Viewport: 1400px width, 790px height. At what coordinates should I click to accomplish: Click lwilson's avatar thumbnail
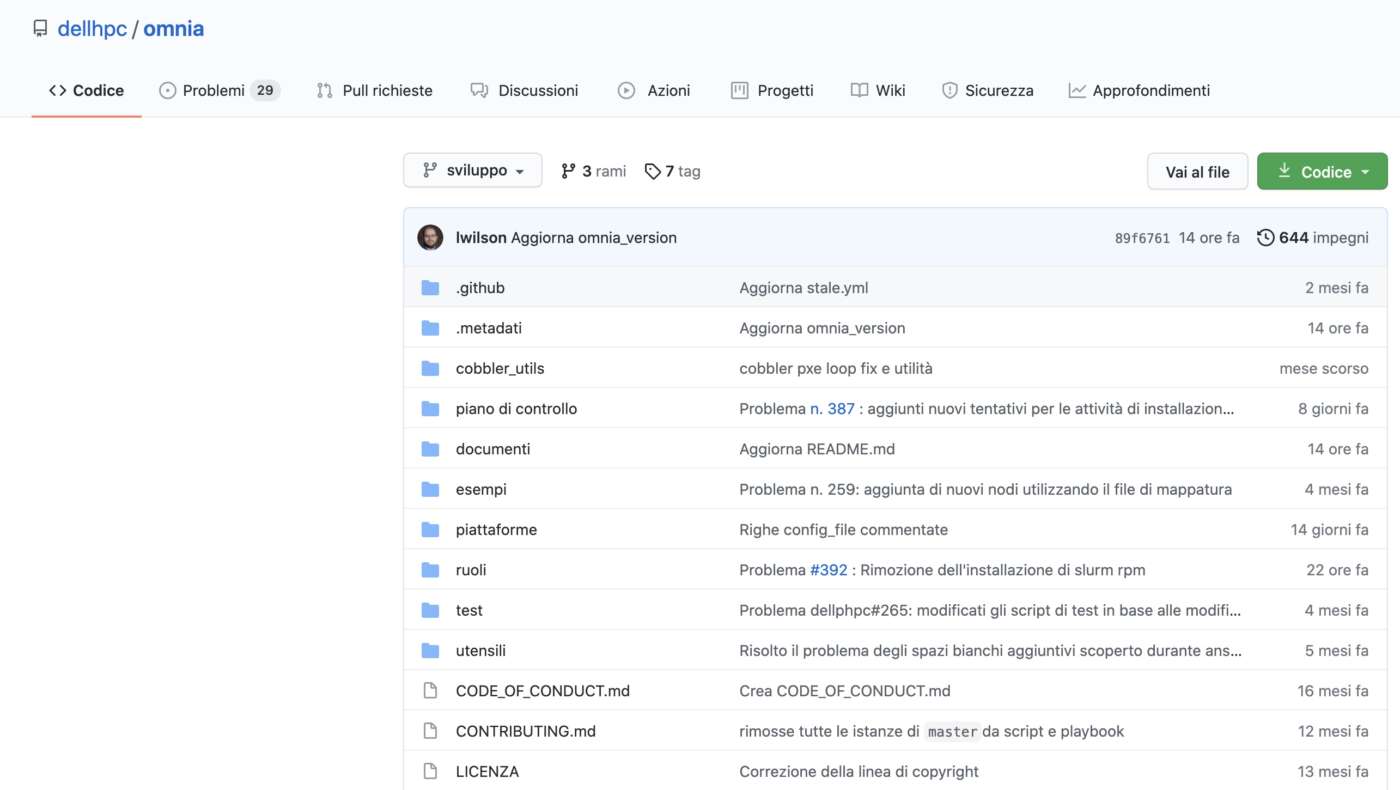coord(430,238)
